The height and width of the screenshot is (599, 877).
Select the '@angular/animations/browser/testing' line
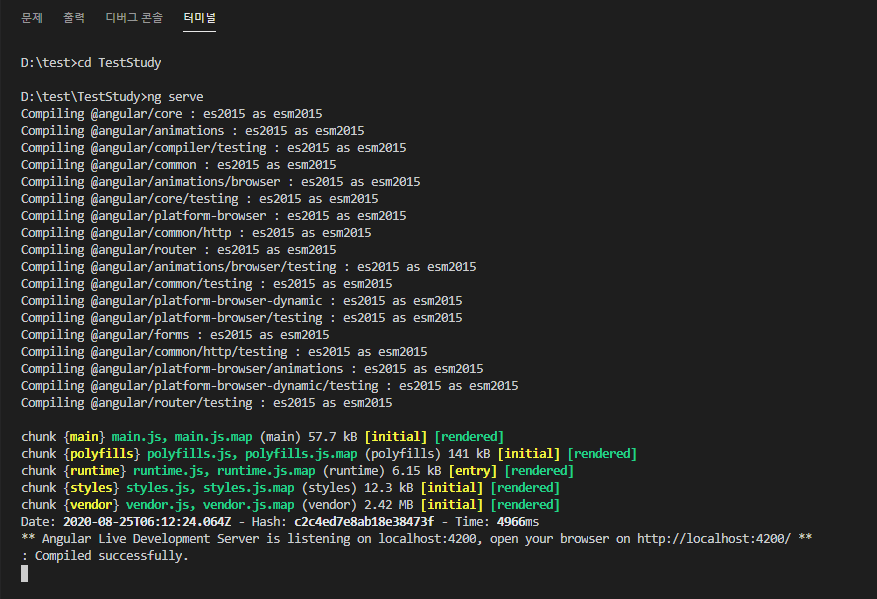coord(248,267)
